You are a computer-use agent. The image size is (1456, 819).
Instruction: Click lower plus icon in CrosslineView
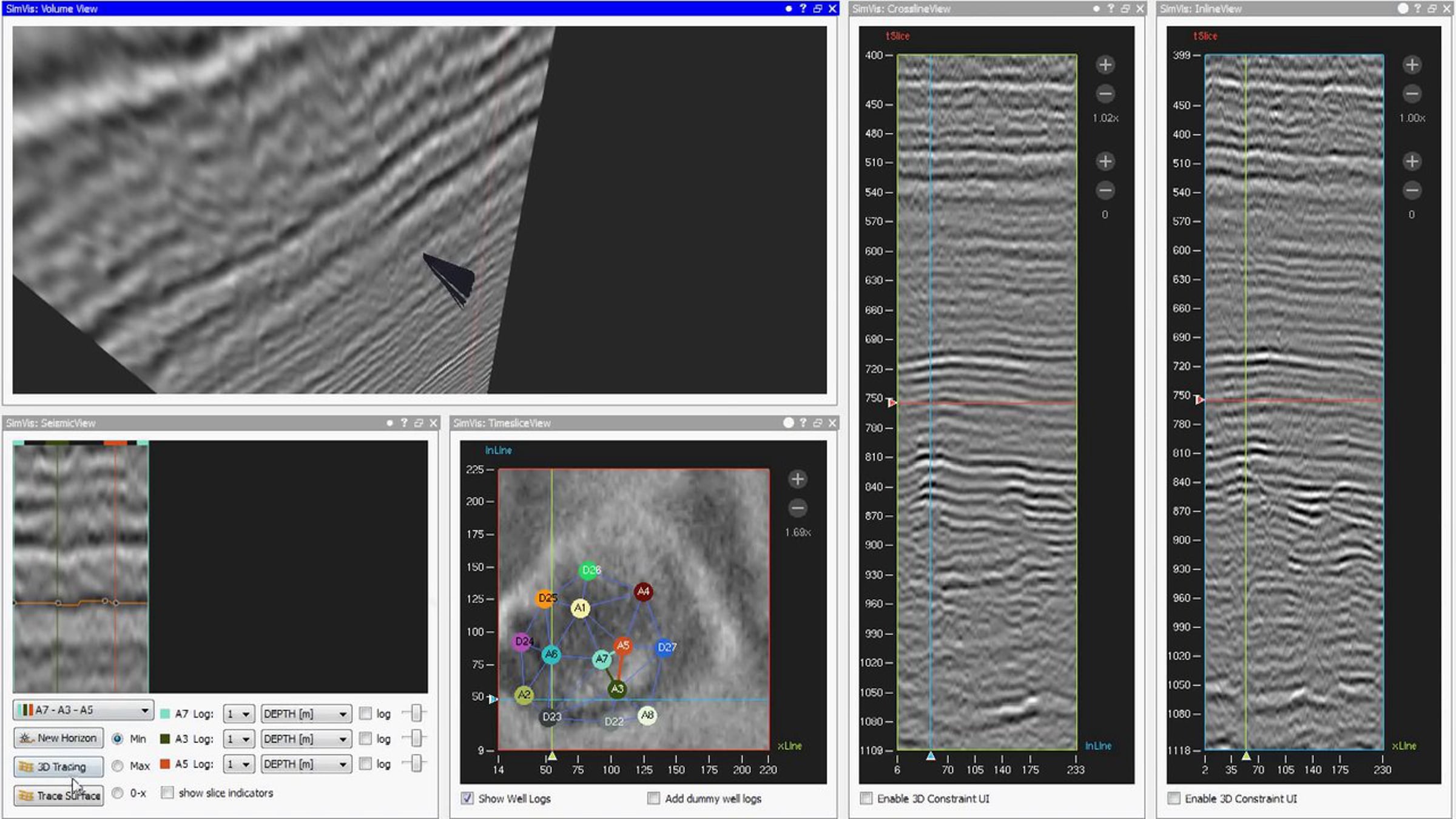click(1105, 161)
